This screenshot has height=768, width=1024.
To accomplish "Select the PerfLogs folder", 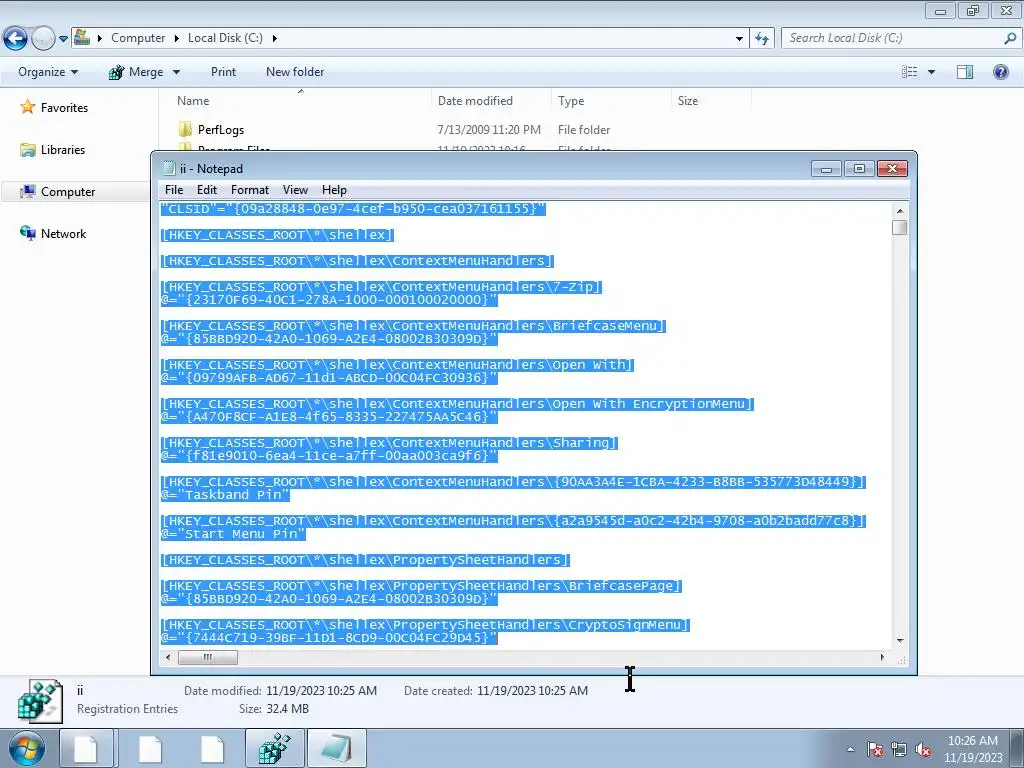I will coord(221,129).
